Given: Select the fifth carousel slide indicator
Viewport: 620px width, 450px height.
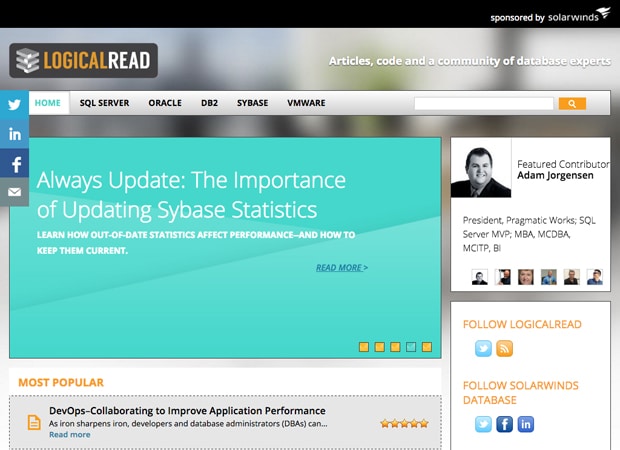Looking at the screenshot, I should [x=427, y=347].
